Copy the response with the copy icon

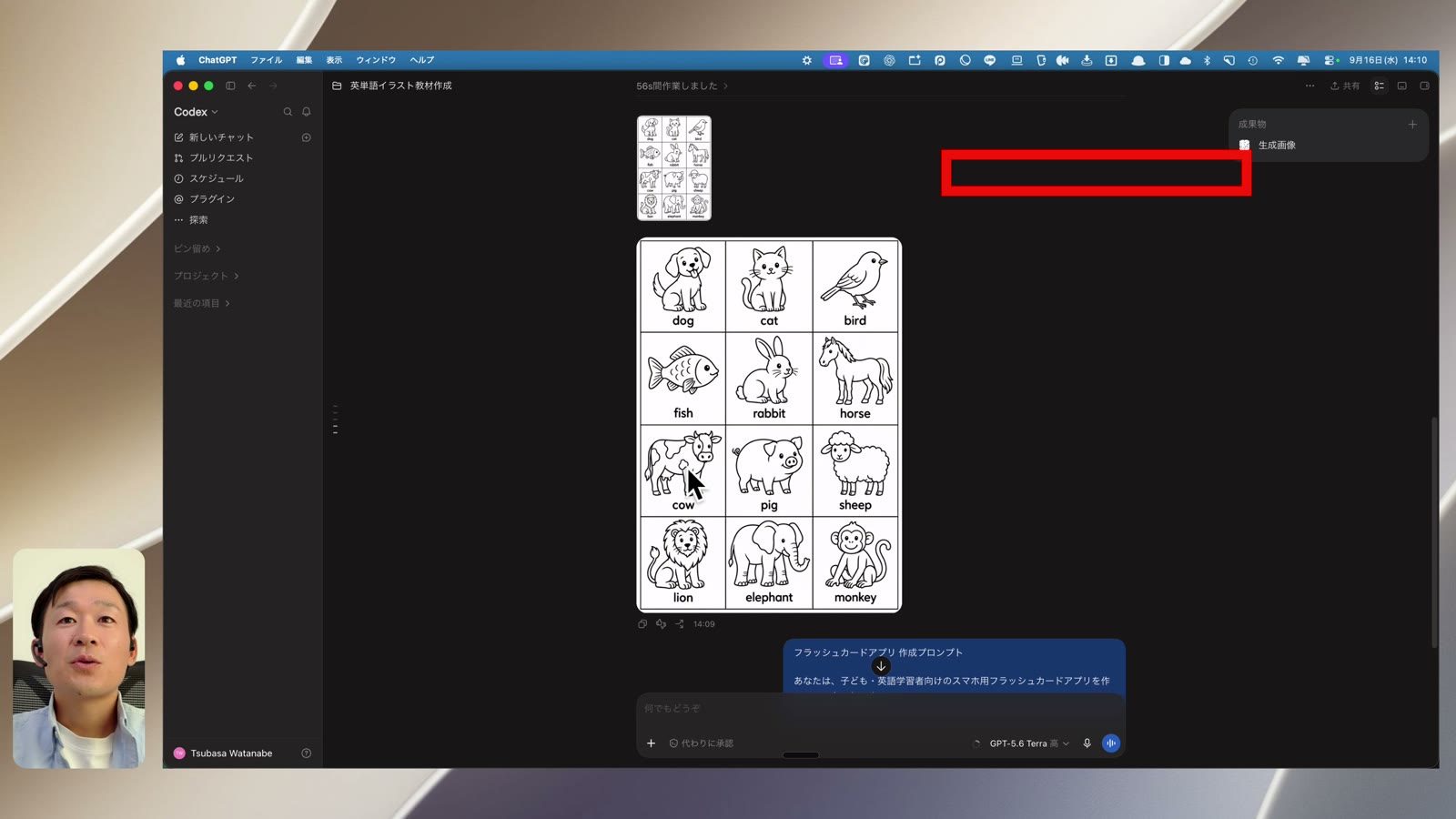642,624
